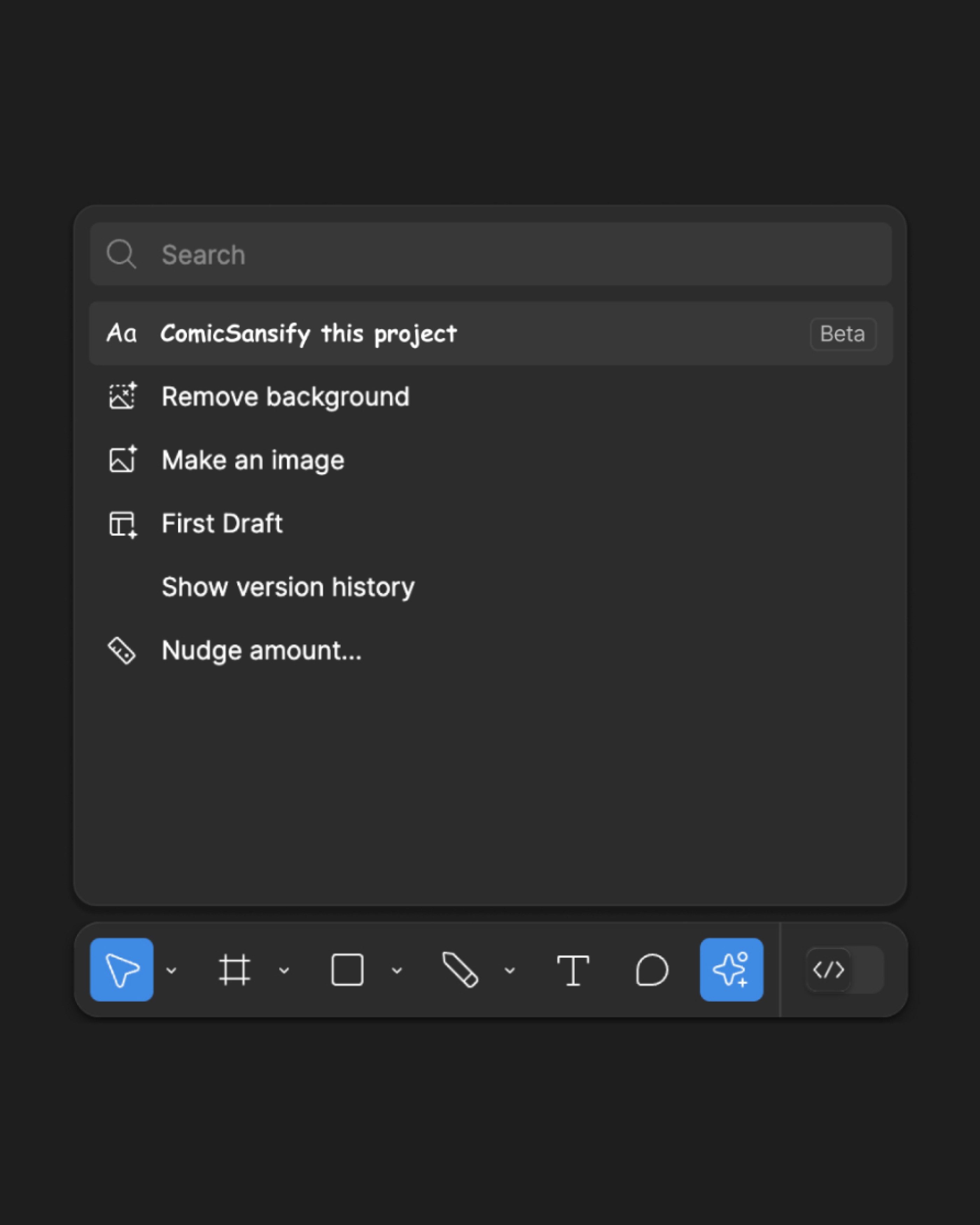Select the Frame tool
The image size is (980, 1225).
[x=234, y=969]
